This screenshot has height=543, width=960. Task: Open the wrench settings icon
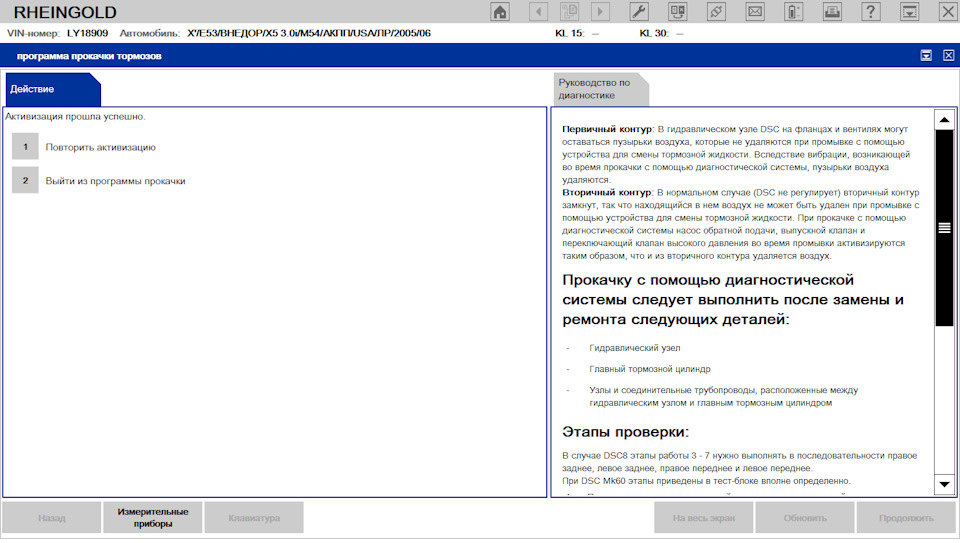(x=639, y=12)
